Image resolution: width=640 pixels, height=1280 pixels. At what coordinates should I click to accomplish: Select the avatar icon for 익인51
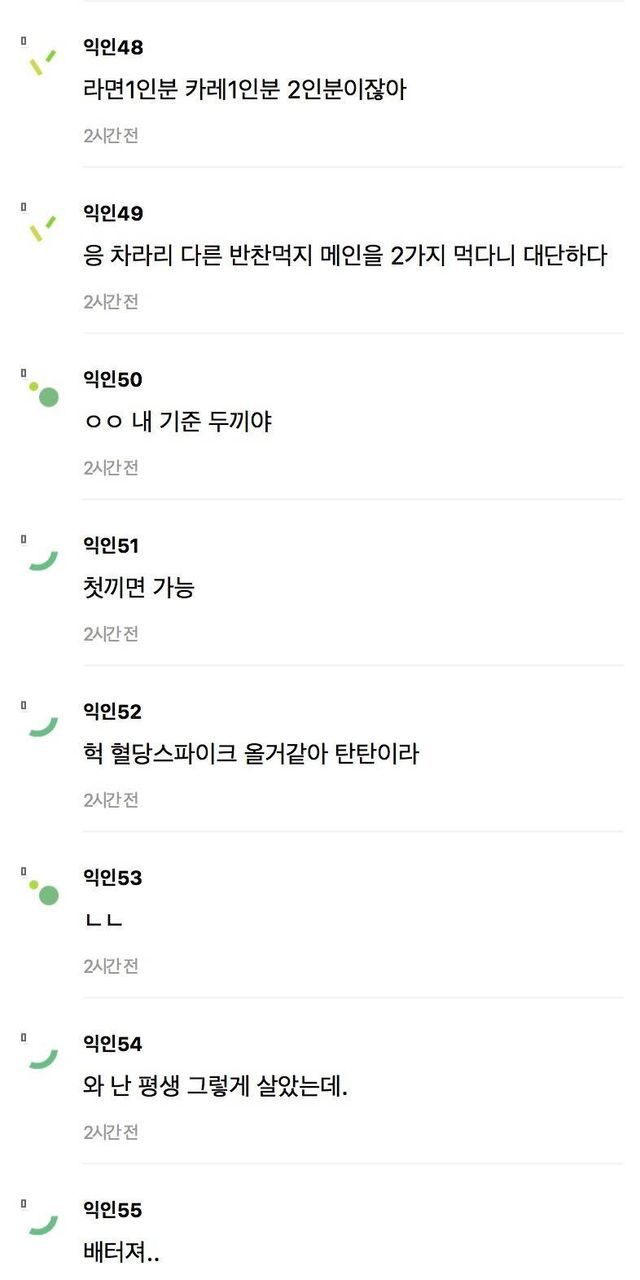pyautogui.click(x=43, y=559)
